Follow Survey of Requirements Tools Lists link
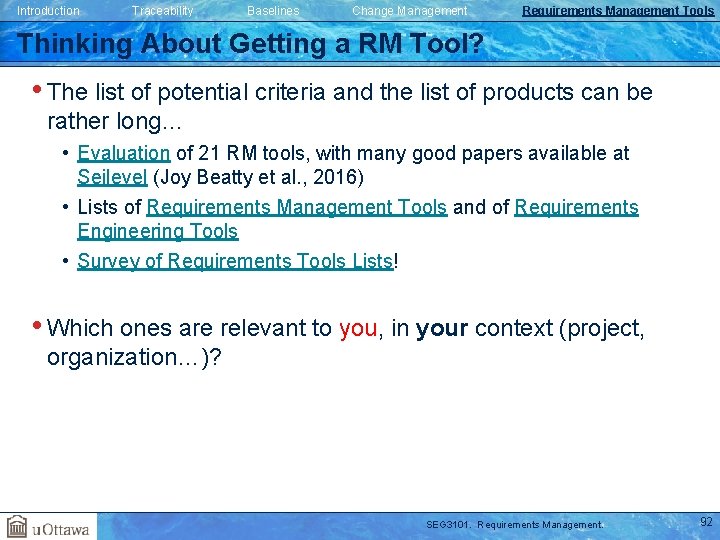Image resolution: width=720 pixels, height=540 pixels. tap(235, 261)
